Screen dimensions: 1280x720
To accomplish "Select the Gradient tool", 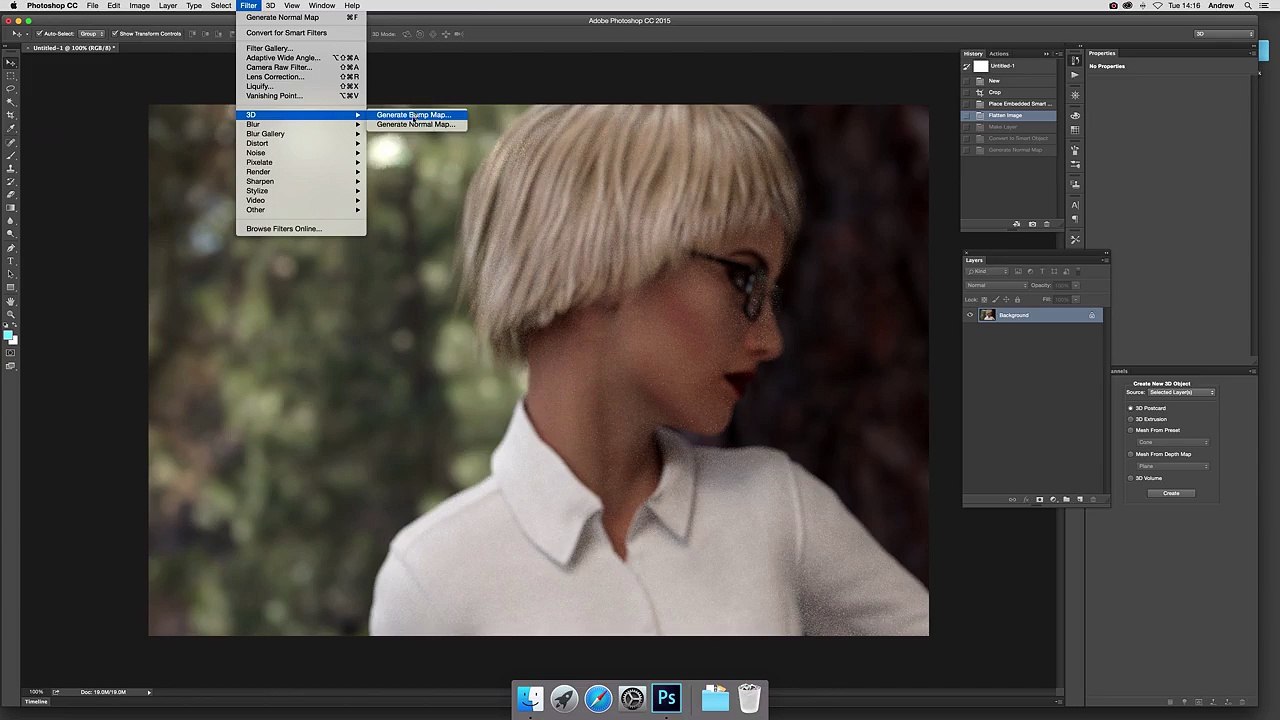I will point(11,207).
